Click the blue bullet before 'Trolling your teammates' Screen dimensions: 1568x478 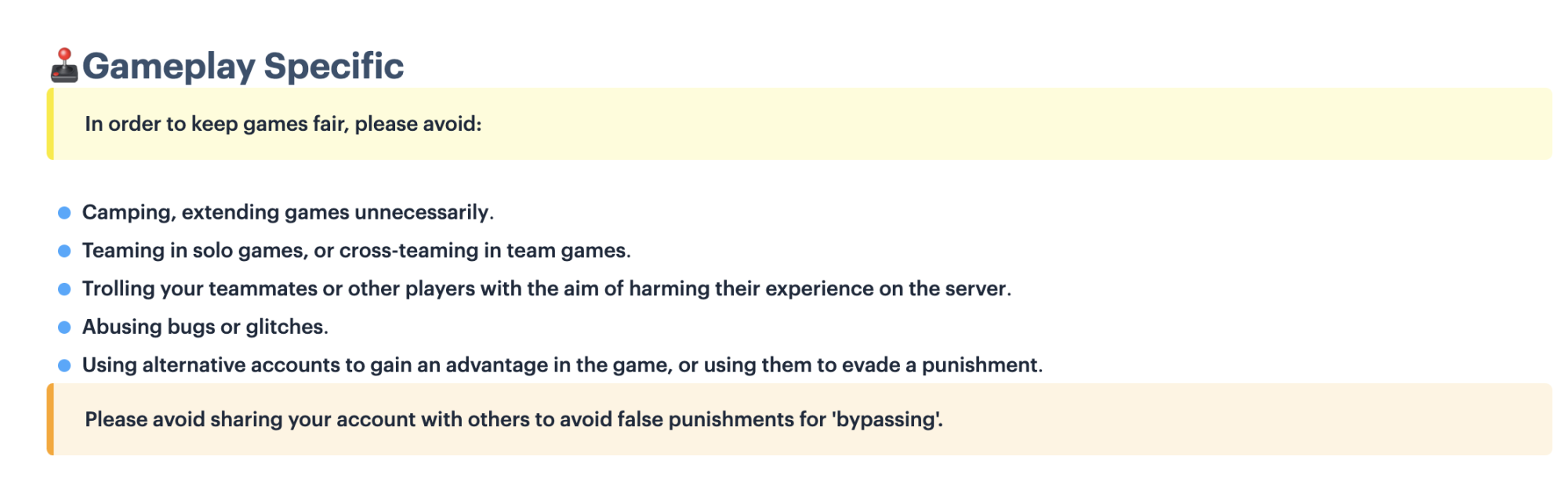(64, 289)
